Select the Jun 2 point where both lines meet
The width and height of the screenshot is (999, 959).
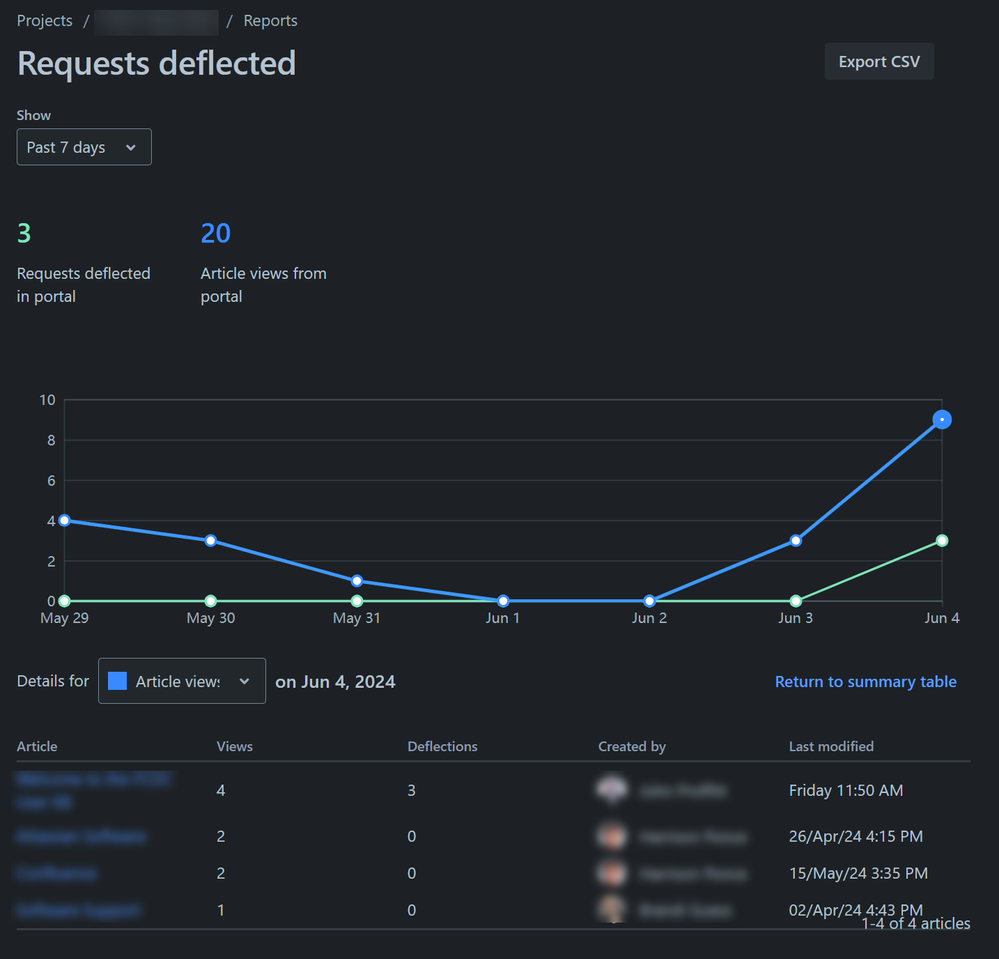649,600
